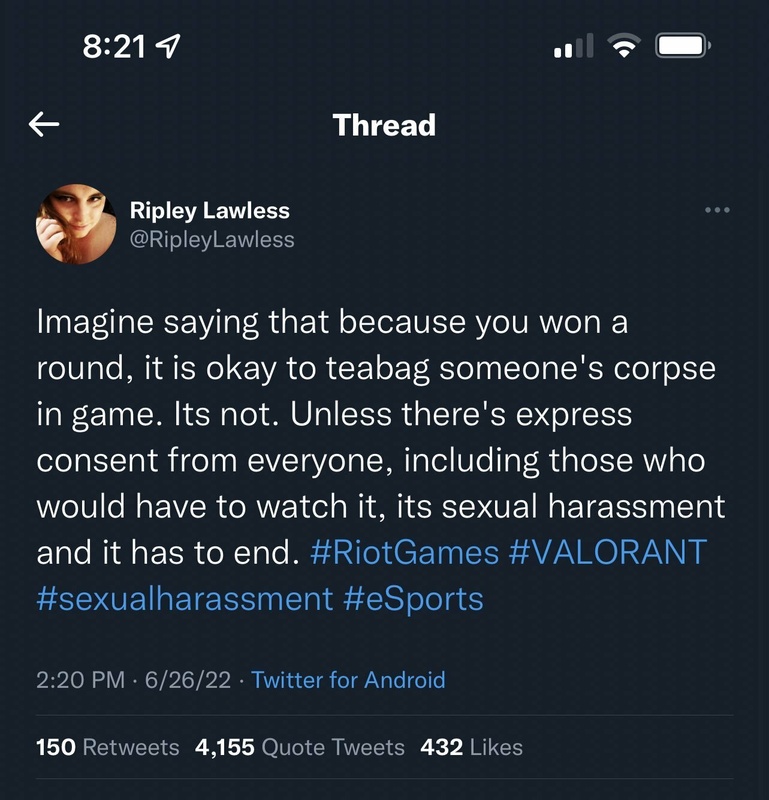Tap the Wi-Fi status icon
769x800 pixels.
(624, 45)
